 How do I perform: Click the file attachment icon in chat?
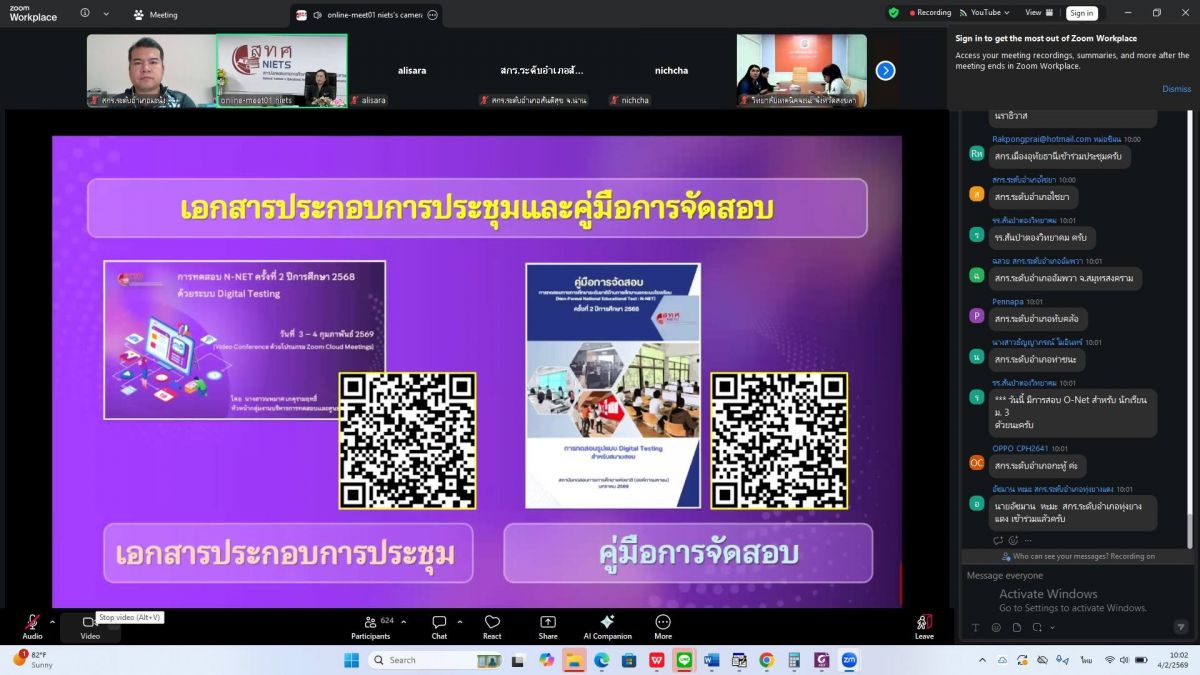[1016, 627]
